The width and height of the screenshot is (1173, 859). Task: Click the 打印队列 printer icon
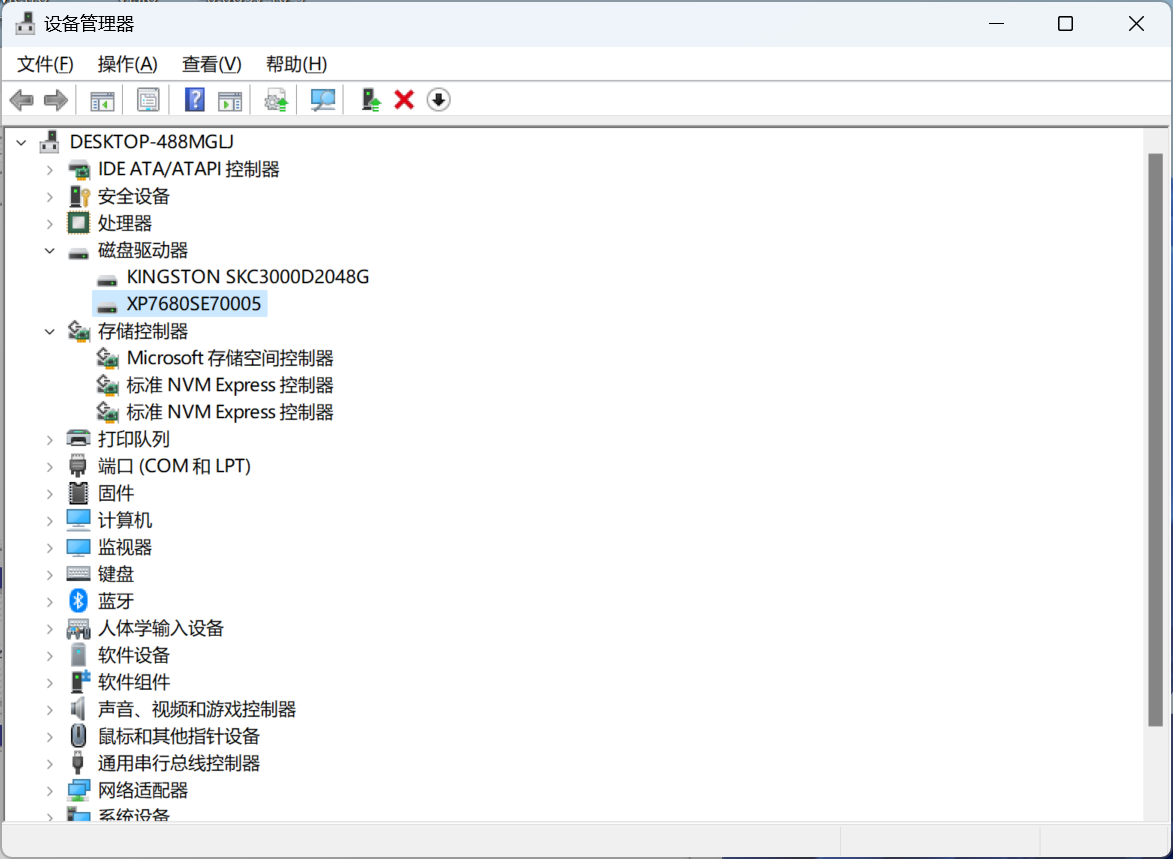pos(79,438)
